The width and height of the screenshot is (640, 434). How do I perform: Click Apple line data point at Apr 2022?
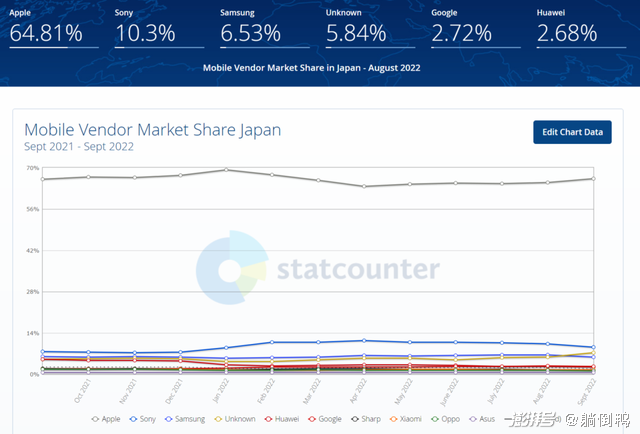click(364, 186)
